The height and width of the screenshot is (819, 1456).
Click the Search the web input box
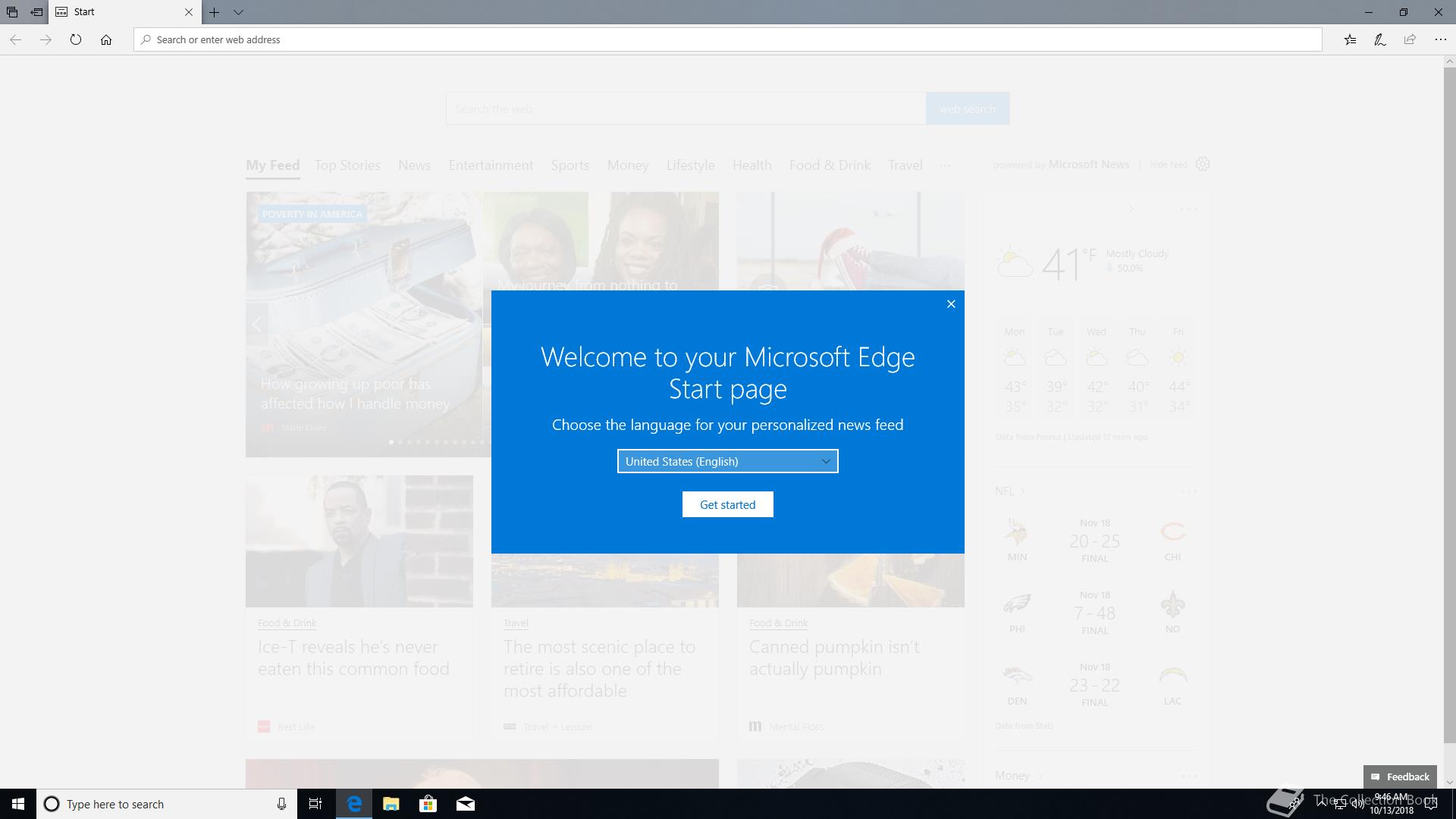[686, 108]
